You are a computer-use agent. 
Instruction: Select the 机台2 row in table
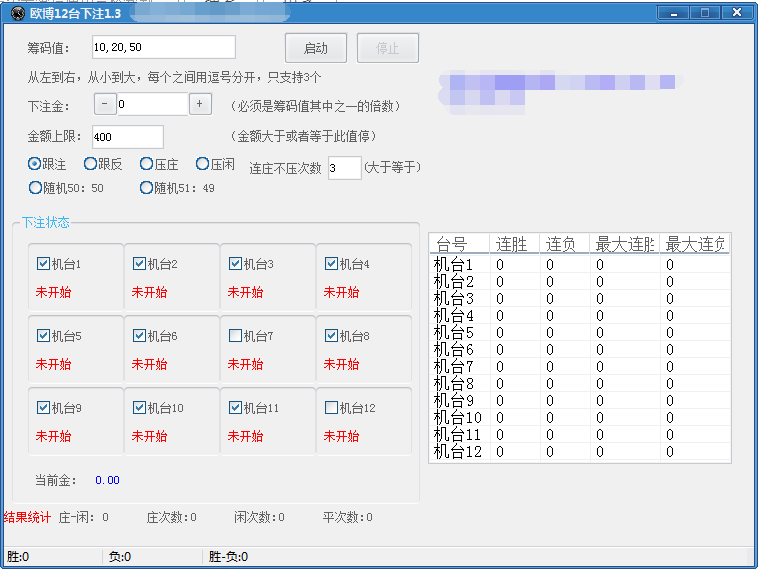click(580, 281)
